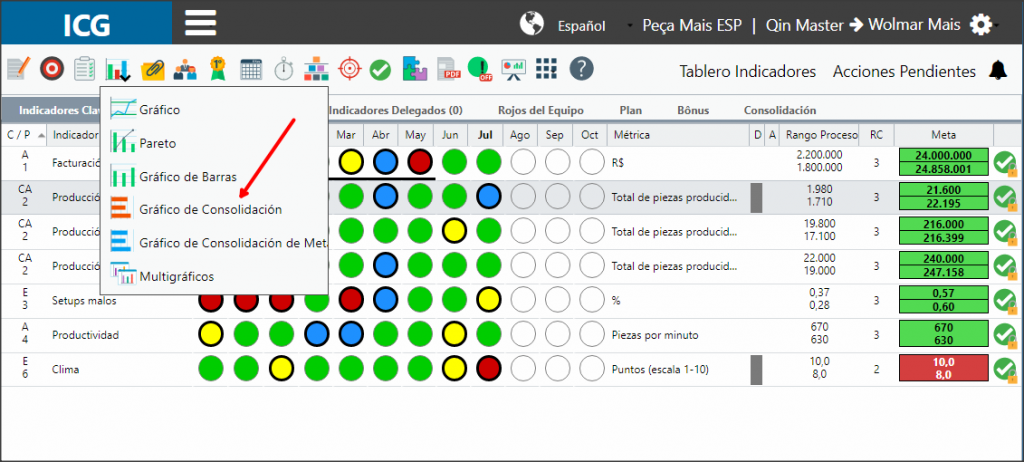This screenshot has width=1024, height=462.
Task: Open the paperclip attachments icon
Action: point(153,69)
